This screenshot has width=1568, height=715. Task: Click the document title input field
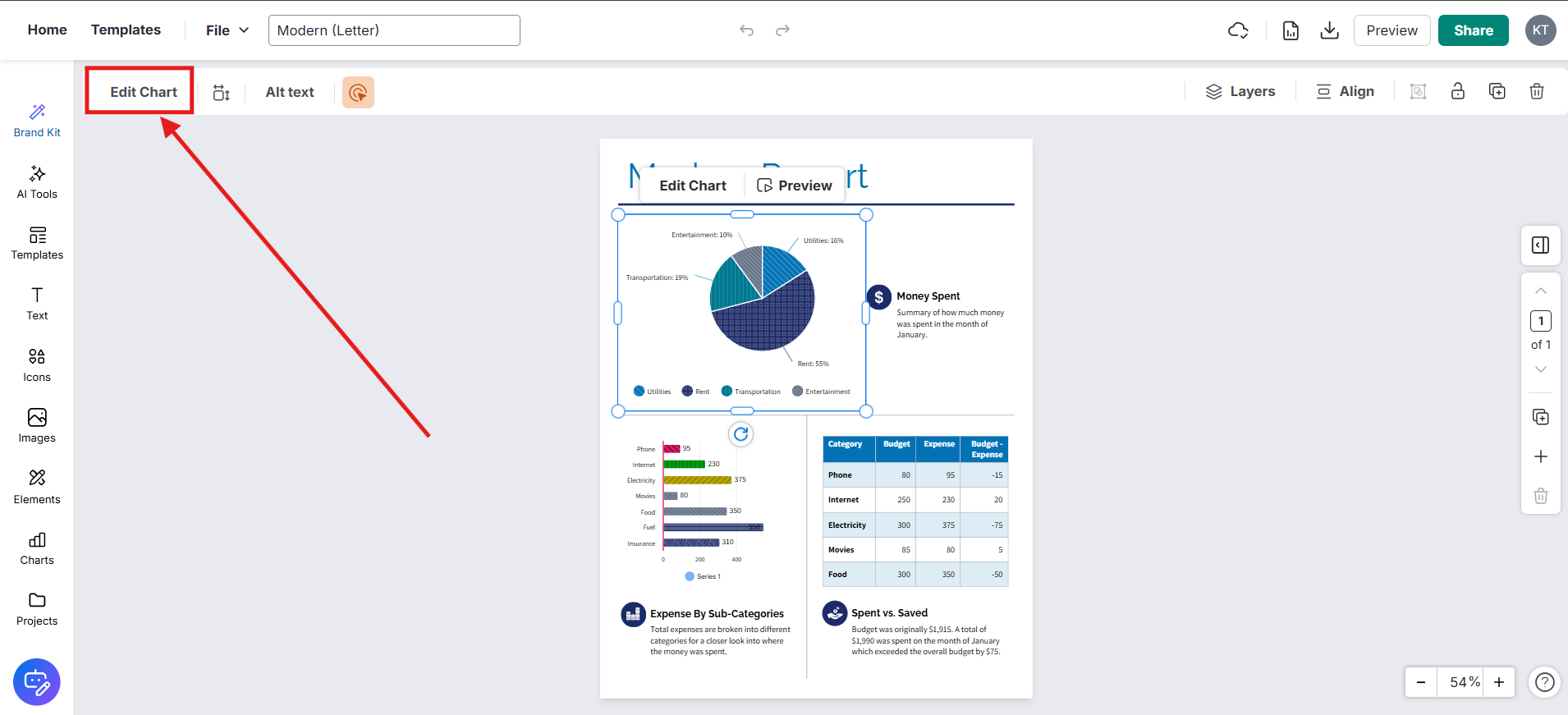point(394,30)
